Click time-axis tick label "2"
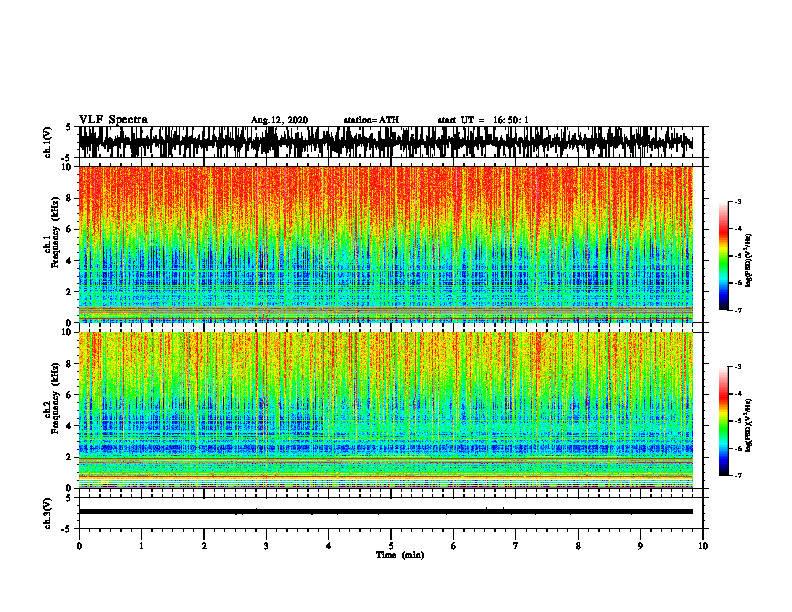Viewport: 792px width, 612px height. tap(204, 546)
